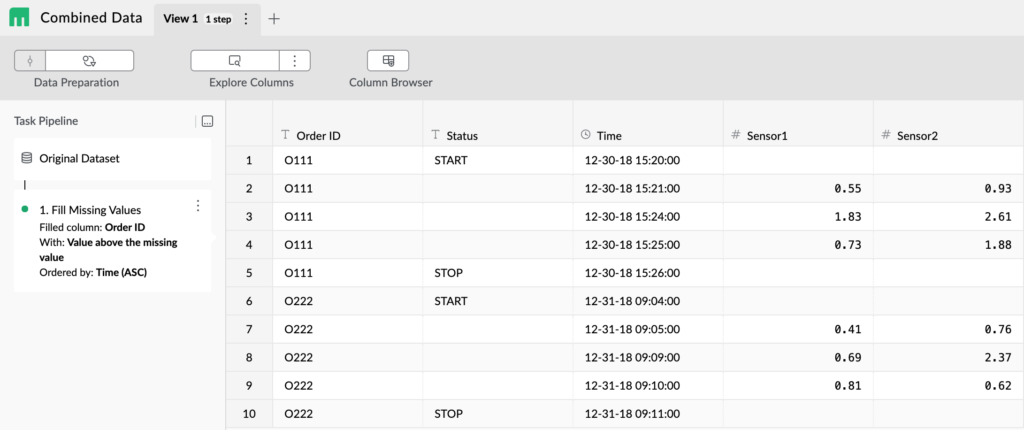Select row number 1
Image resolution: width=1024 pixels, height=430 pixels.
tap(249, 160)
